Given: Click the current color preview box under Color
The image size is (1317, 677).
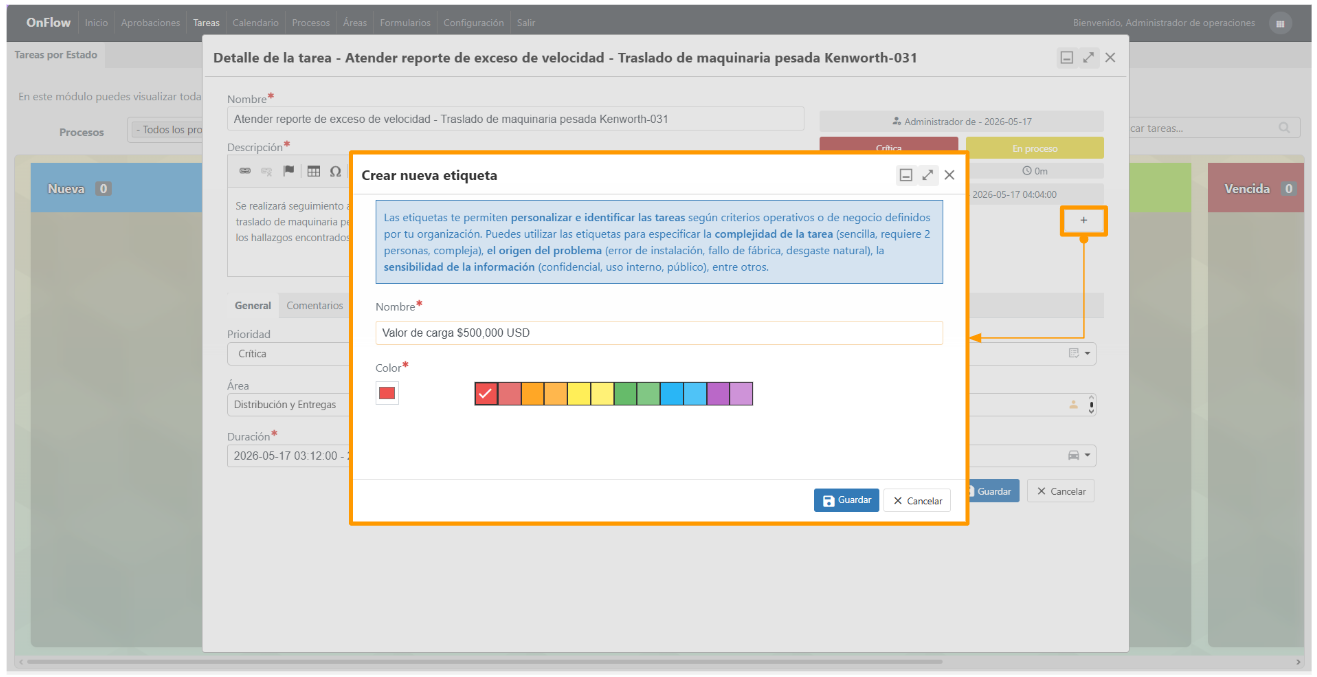Looking at the screenshot, I should point(387,393).
